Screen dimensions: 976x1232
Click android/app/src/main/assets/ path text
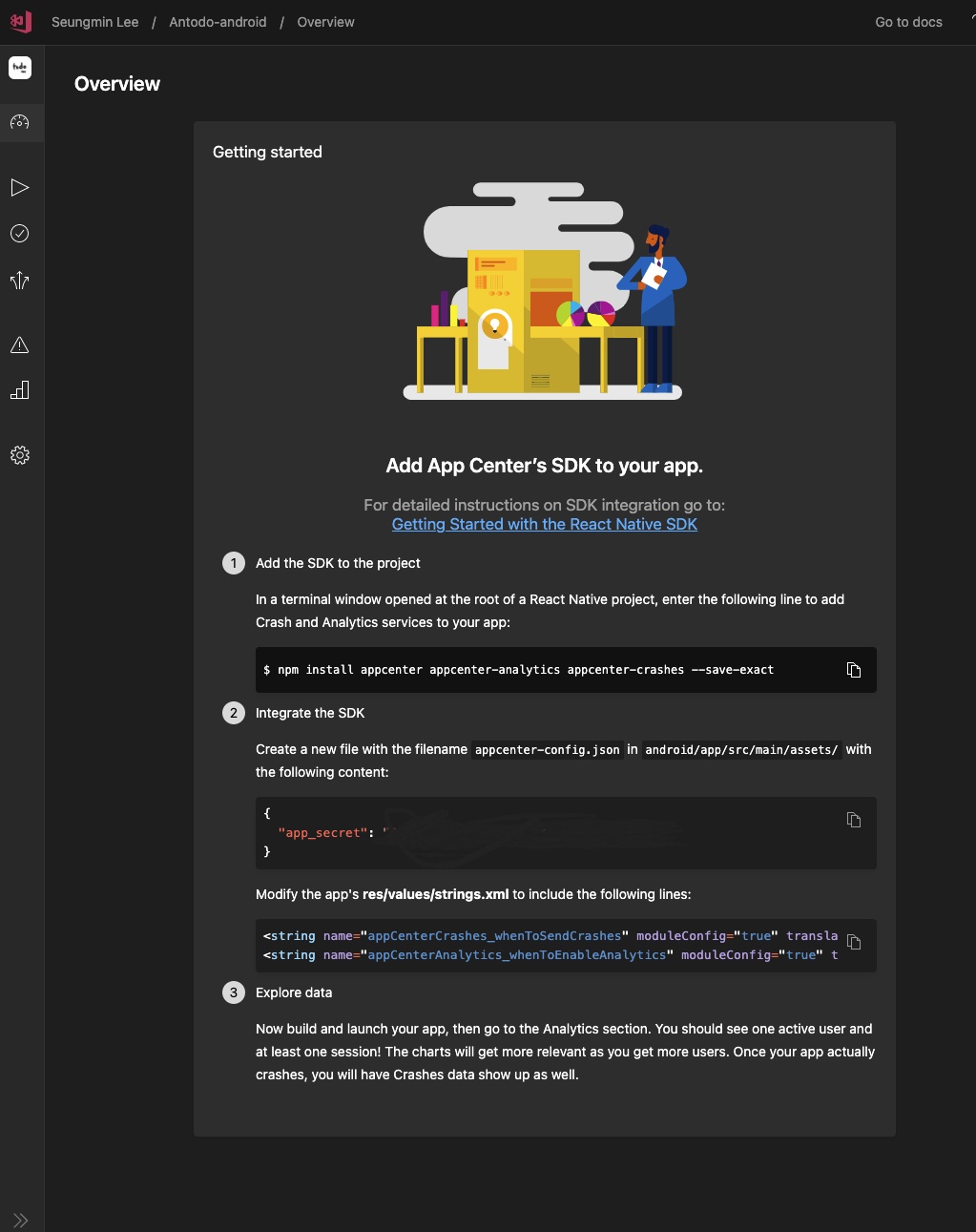point(741,750)
